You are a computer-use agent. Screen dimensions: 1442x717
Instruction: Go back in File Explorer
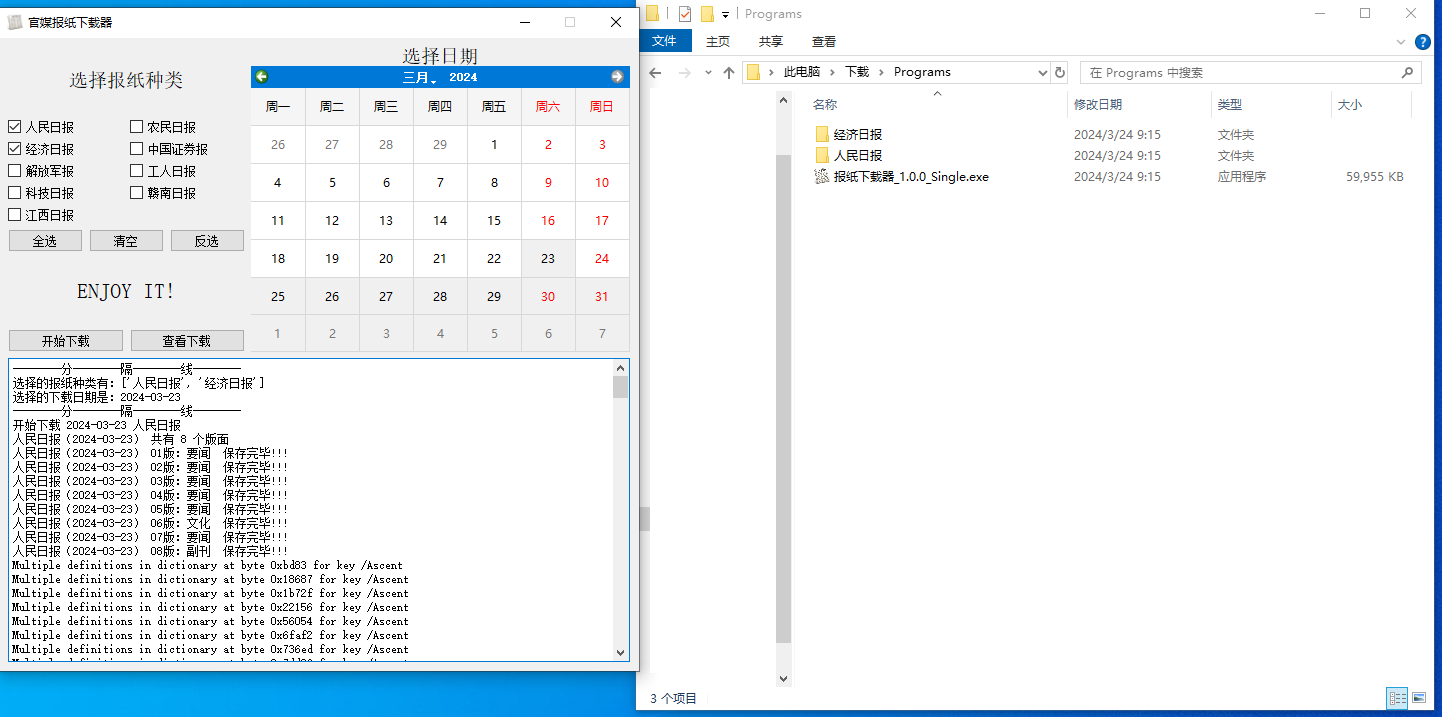(656, 72)
